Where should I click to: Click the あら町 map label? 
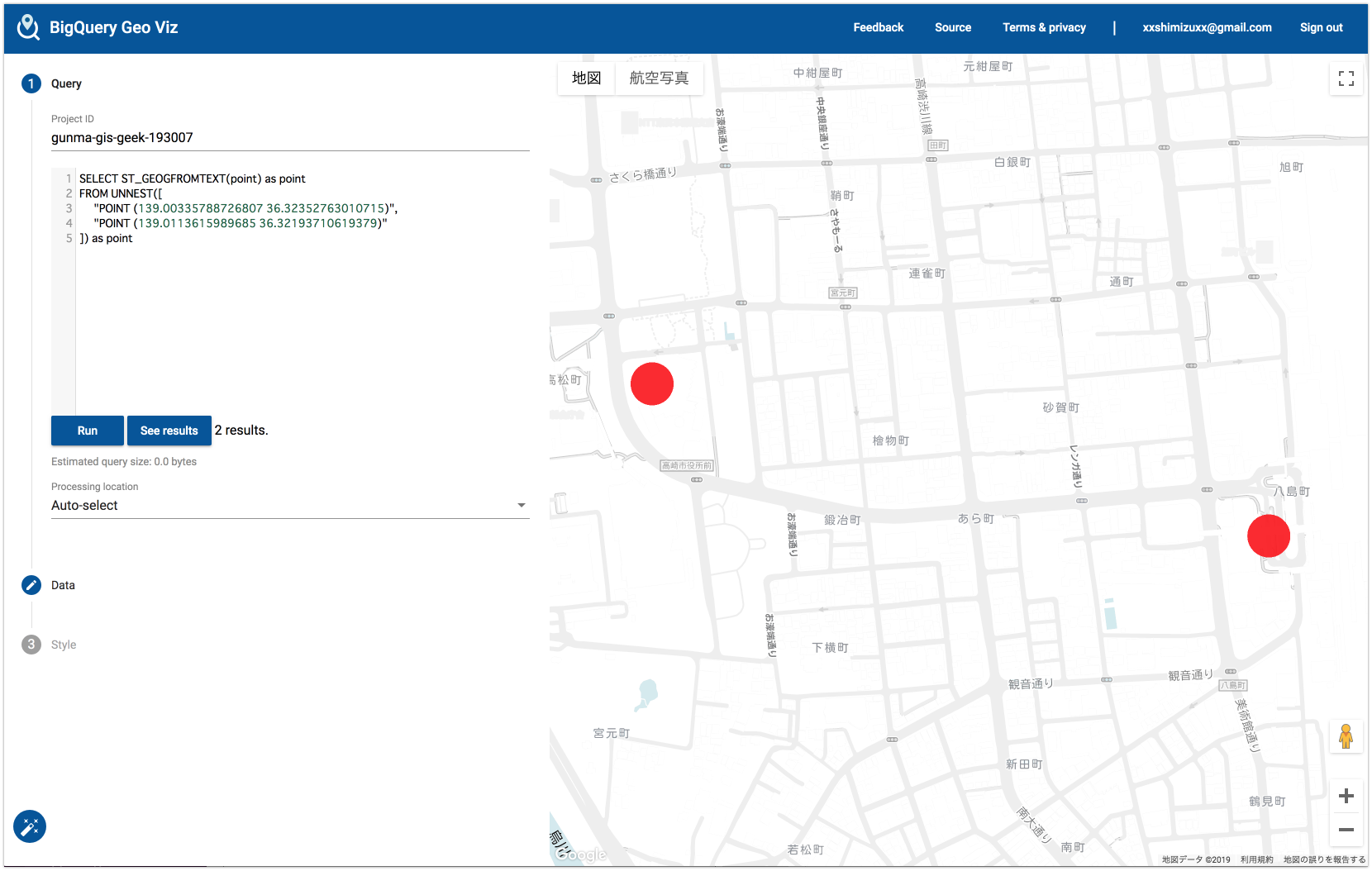point(976,518)
